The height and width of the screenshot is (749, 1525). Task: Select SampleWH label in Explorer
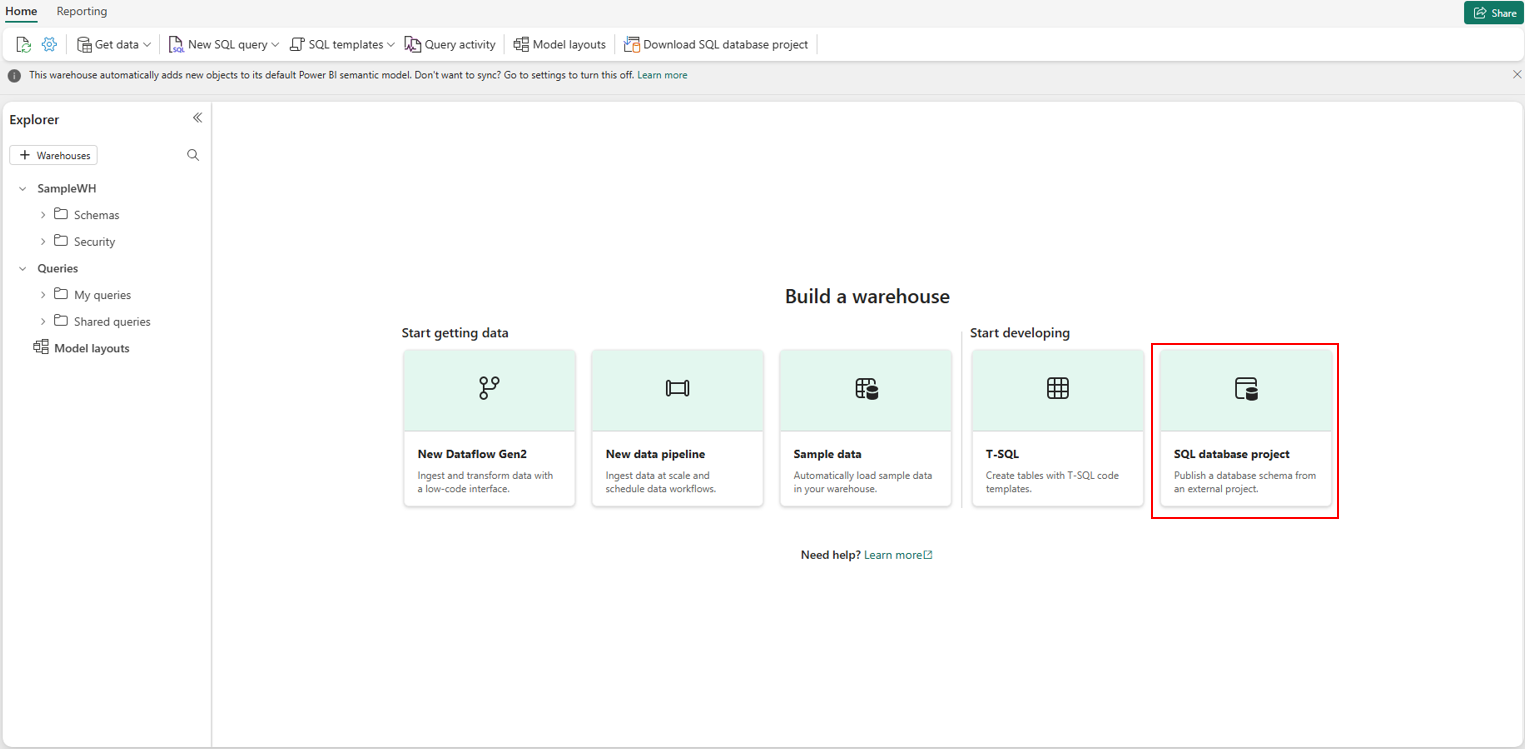point(67,188)
